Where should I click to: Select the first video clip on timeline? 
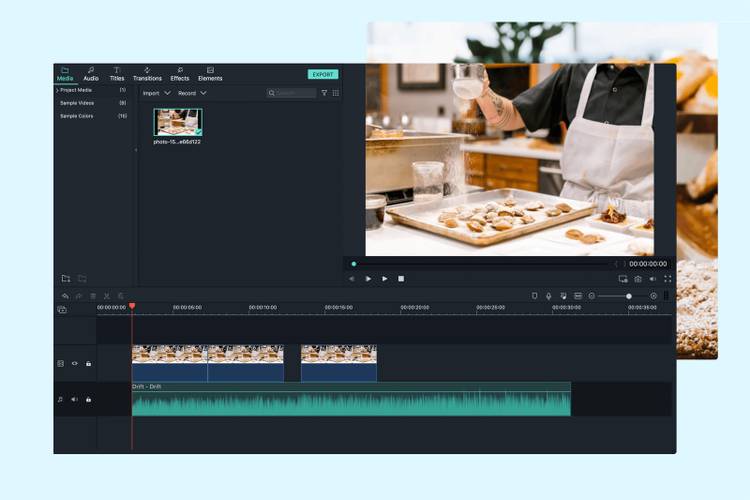pyautogui.click(x=169, y=364)
